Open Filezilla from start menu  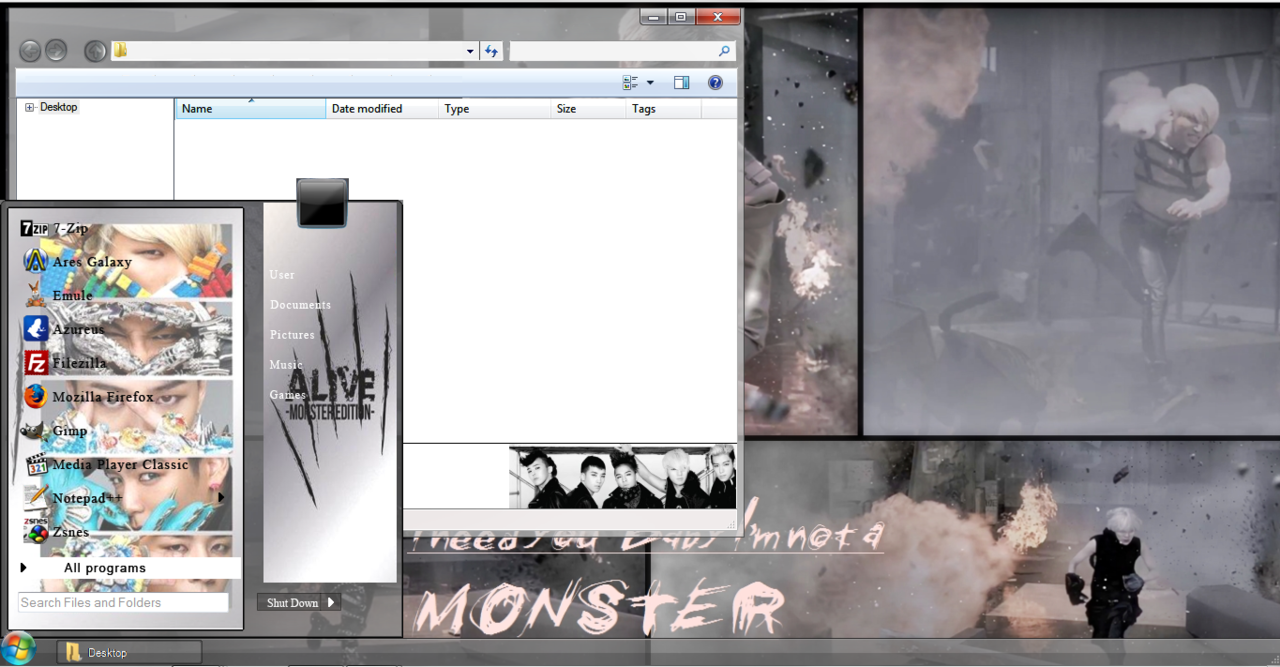tap(64, 363)
